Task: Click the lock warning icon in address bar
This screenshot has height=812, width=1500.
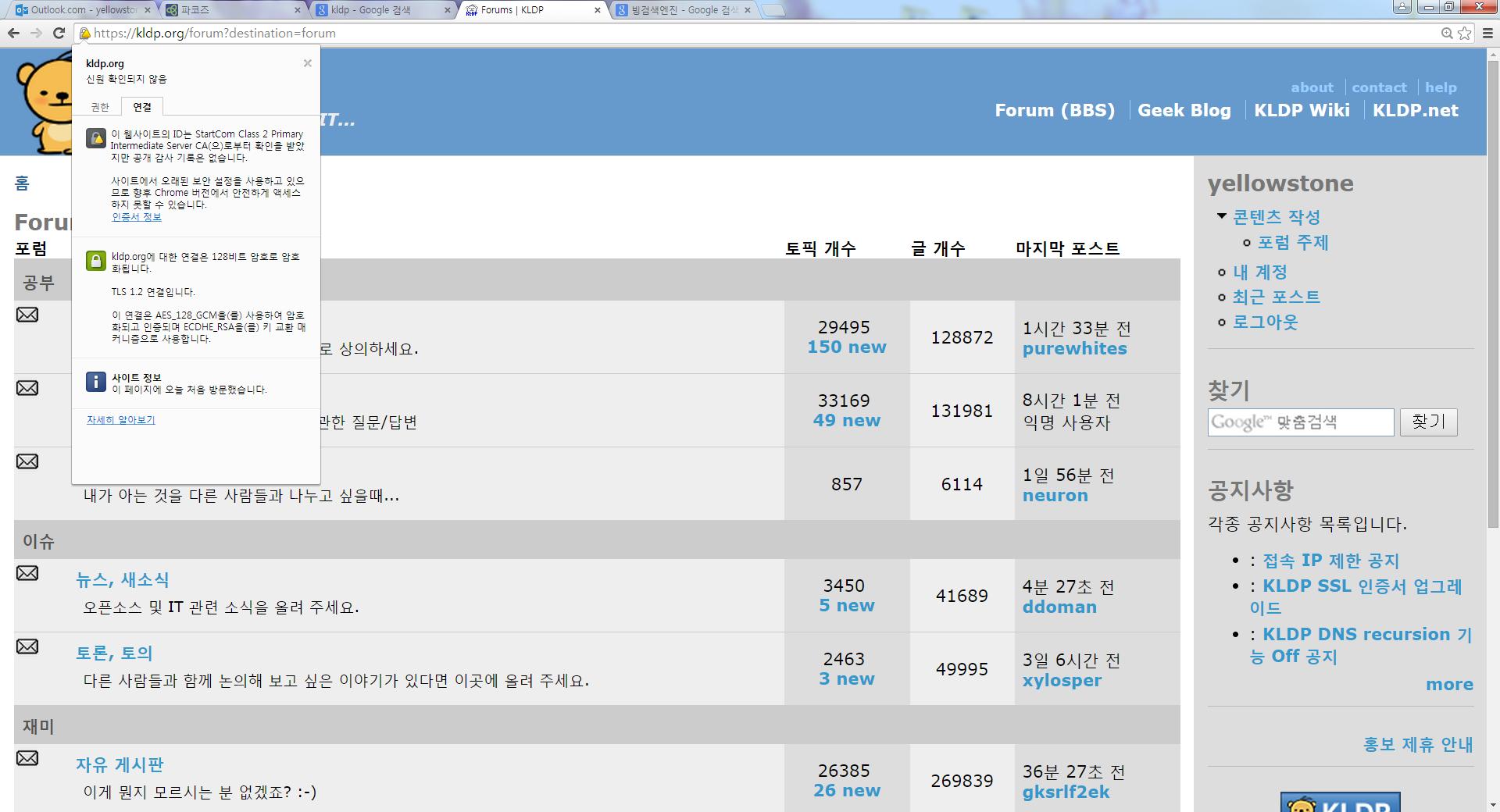Action: (84, 33)
